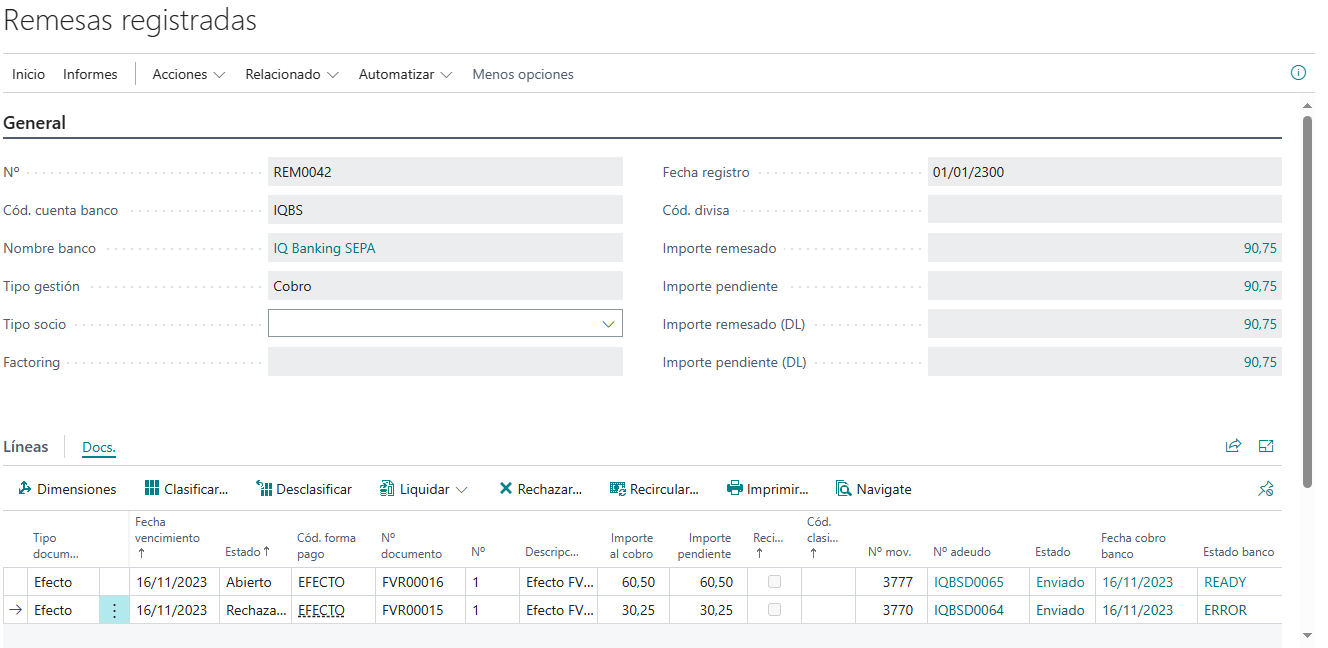
Task: Switch to the Docs. tab
Action: pyautogui.click(x=99, y=448)
